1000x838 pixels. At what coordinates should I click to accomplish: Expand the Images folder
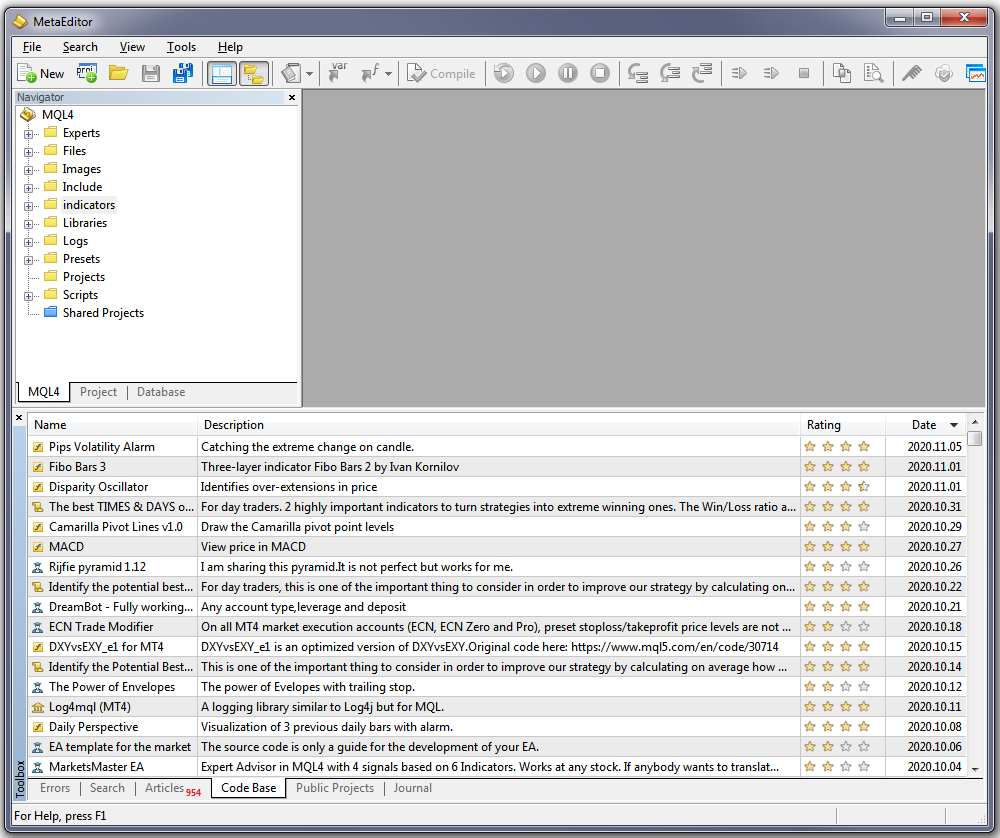pos(28,170)
